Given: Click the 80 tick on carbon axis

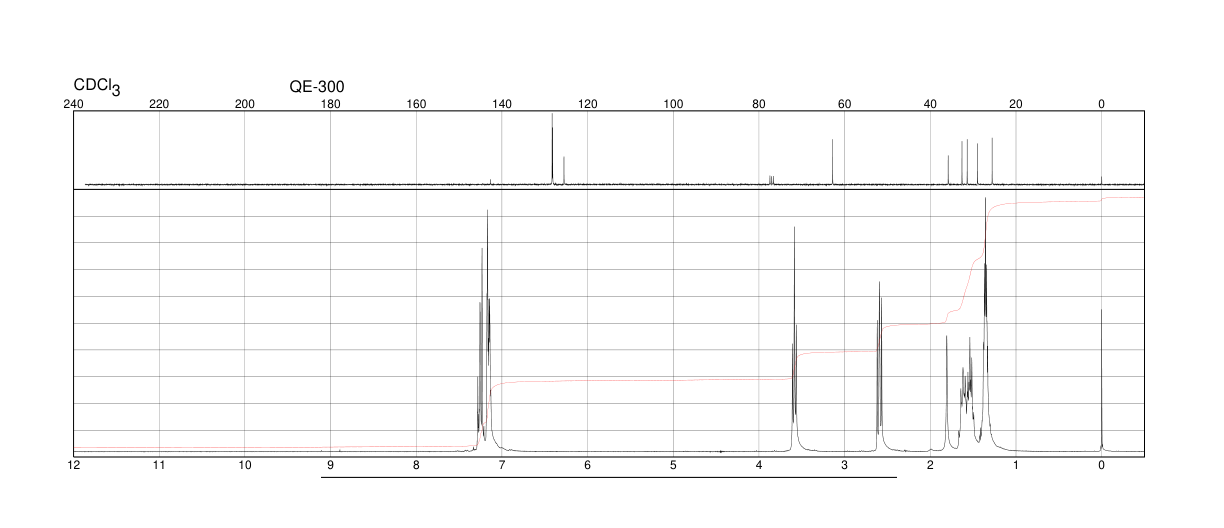Looking at the screenshot, I should tap(759, 105).
